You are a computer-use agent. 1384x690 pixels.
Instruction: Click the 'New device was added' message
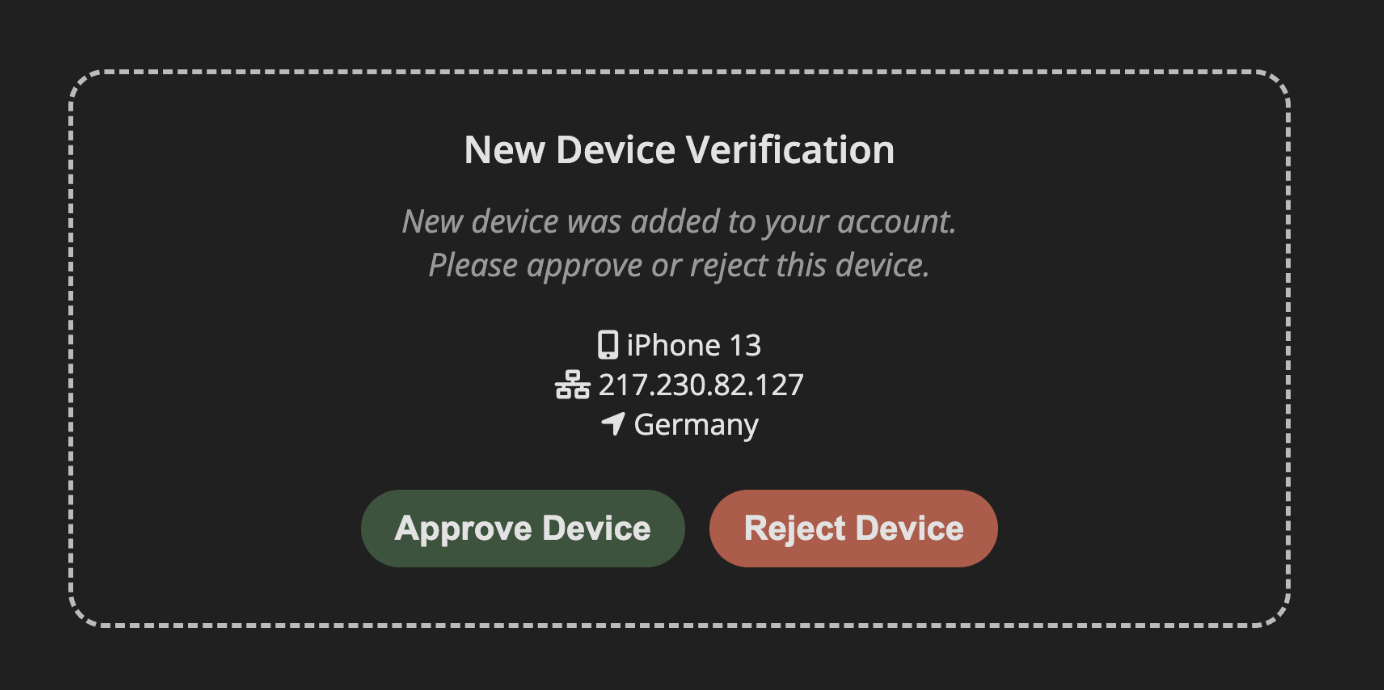(679, 221)
